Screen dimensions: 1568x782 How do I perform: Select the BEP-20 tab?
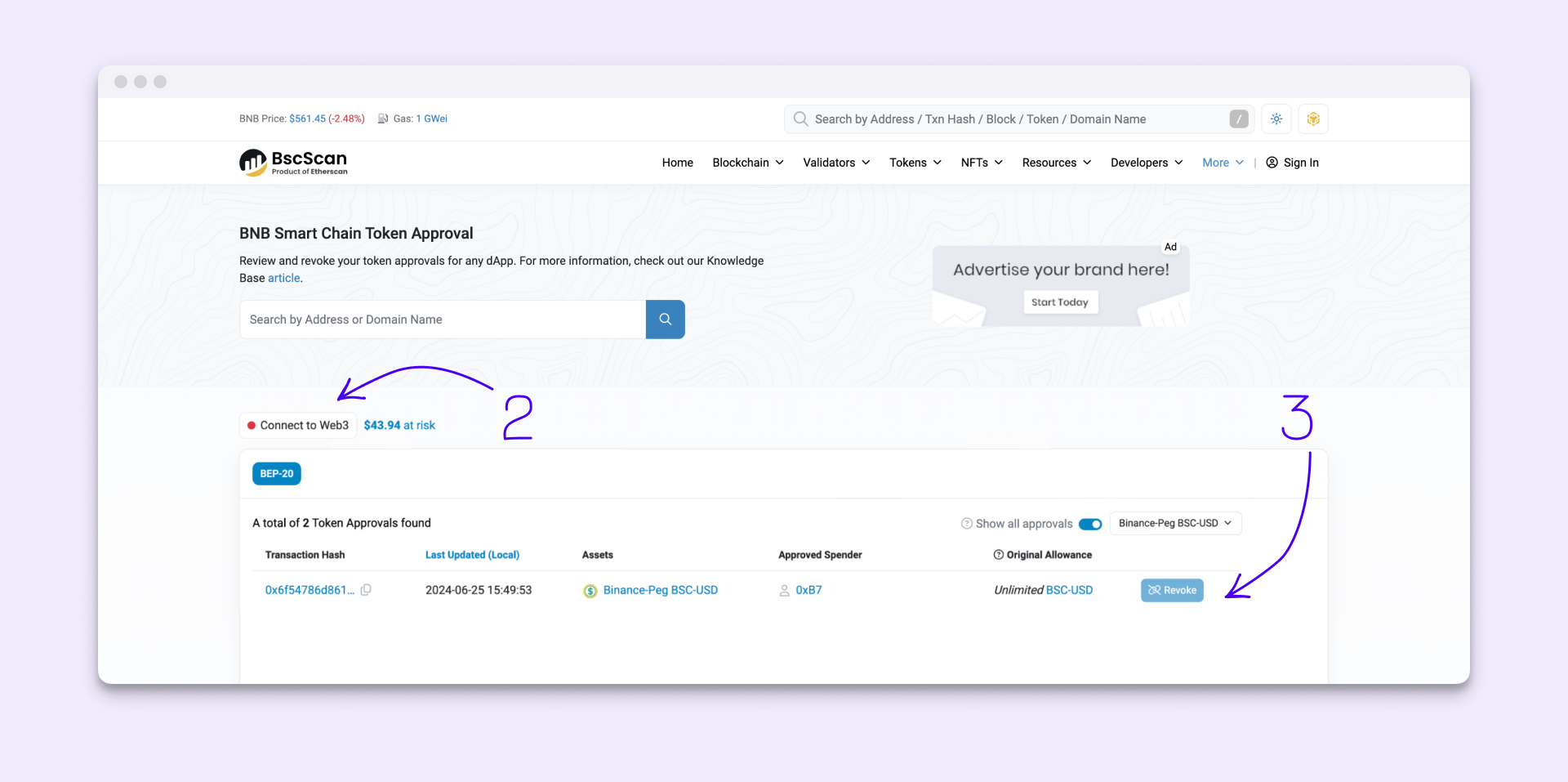277,474
